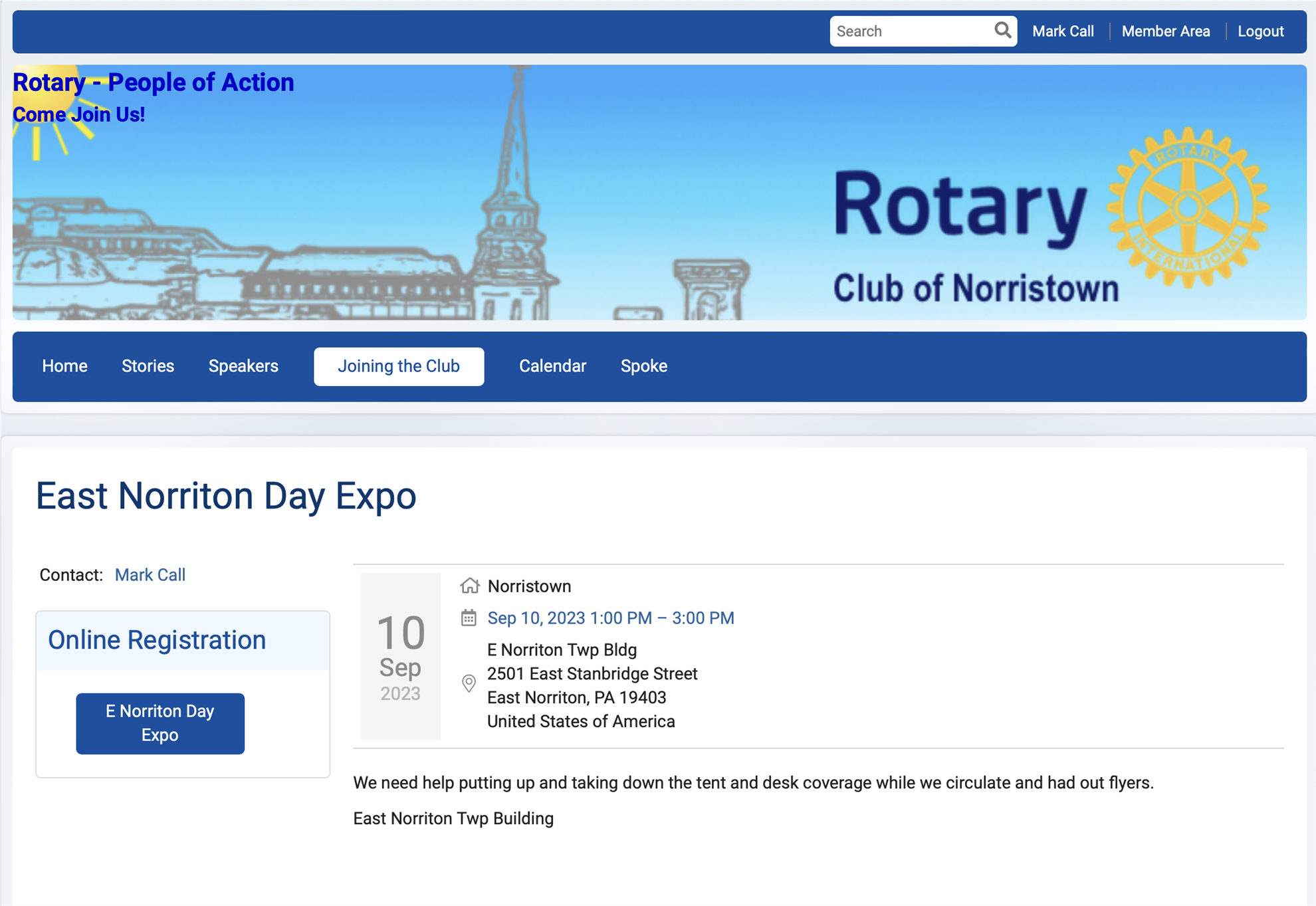This screenshot has height=906, width=1316.
Task: Click the contact link Mark Call
Action: pos(150,575)
